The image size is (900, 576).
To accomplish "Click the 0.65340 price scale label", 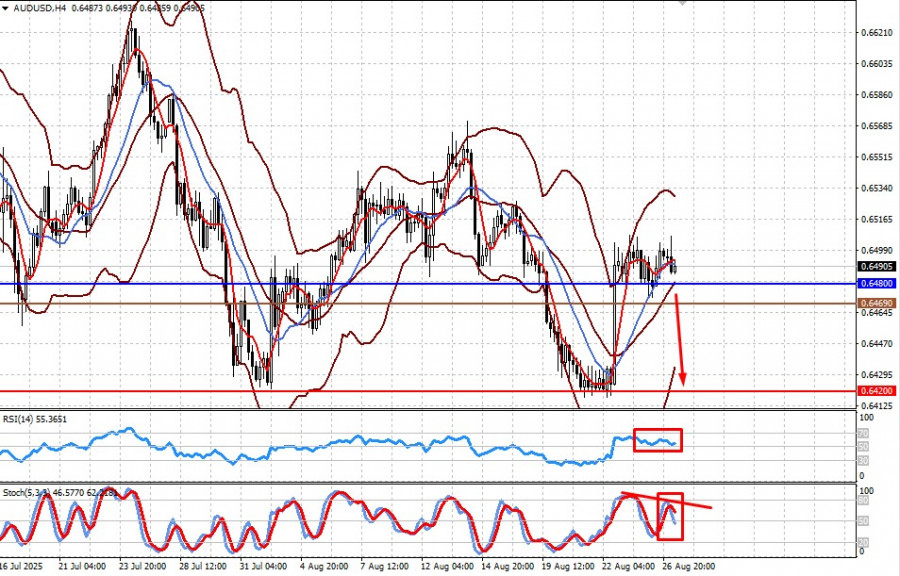I will click(x=877, y=188).
